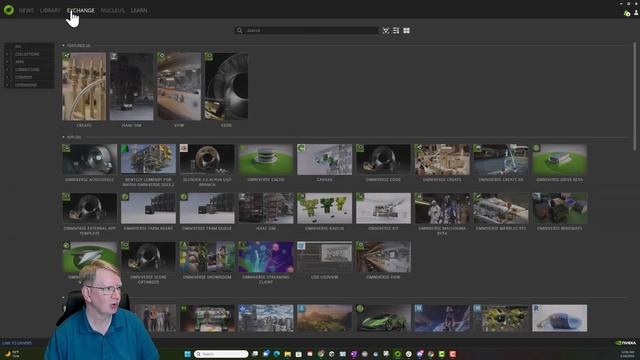Expand the Collections category arrow
Image resolution: width=640 pixels, height=360 pixels.
[7, 54]
